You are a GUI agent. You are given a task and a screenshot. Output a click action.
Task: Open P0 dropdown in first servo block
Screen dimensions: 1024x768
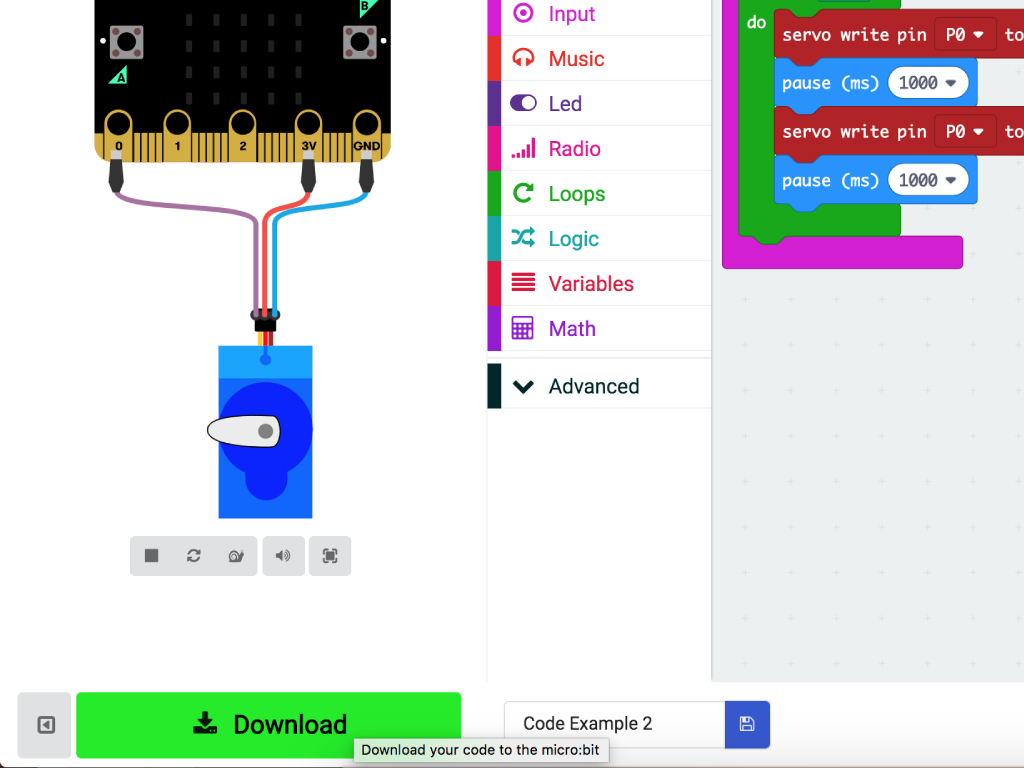tap(965, 35)
